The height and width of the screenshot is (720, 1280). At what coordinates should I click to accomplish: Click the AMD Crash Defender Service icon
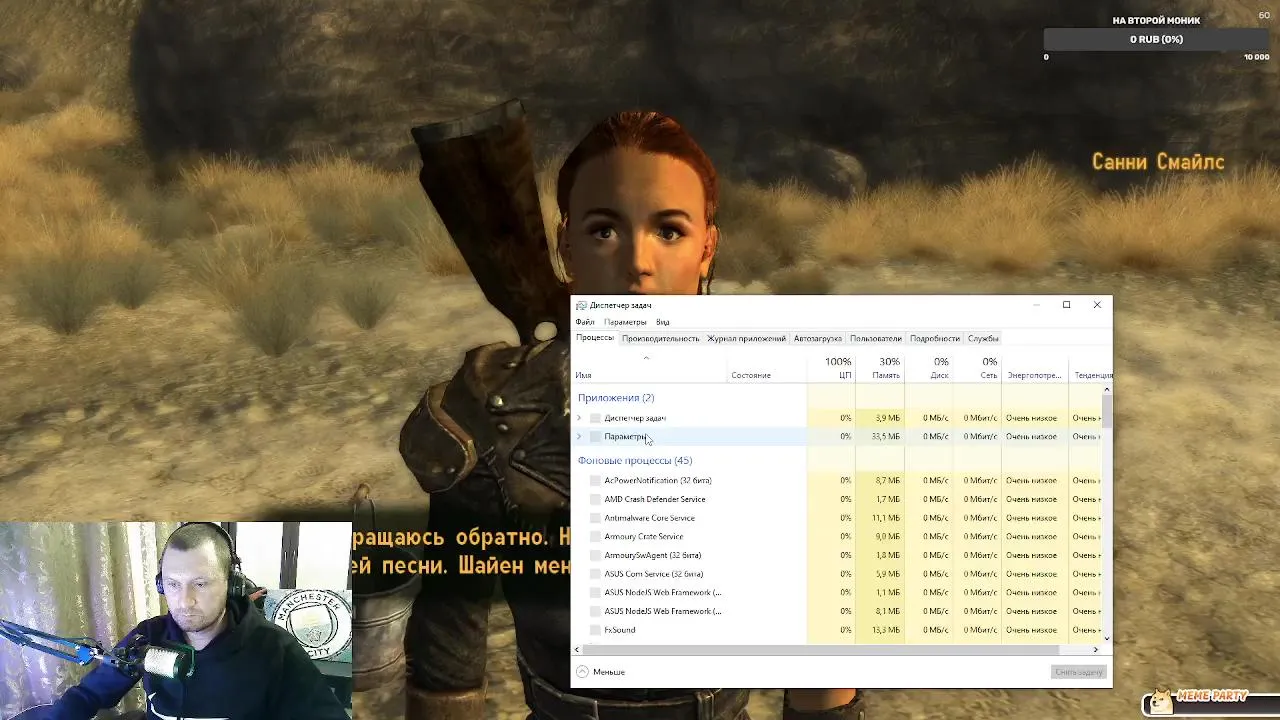595,499
